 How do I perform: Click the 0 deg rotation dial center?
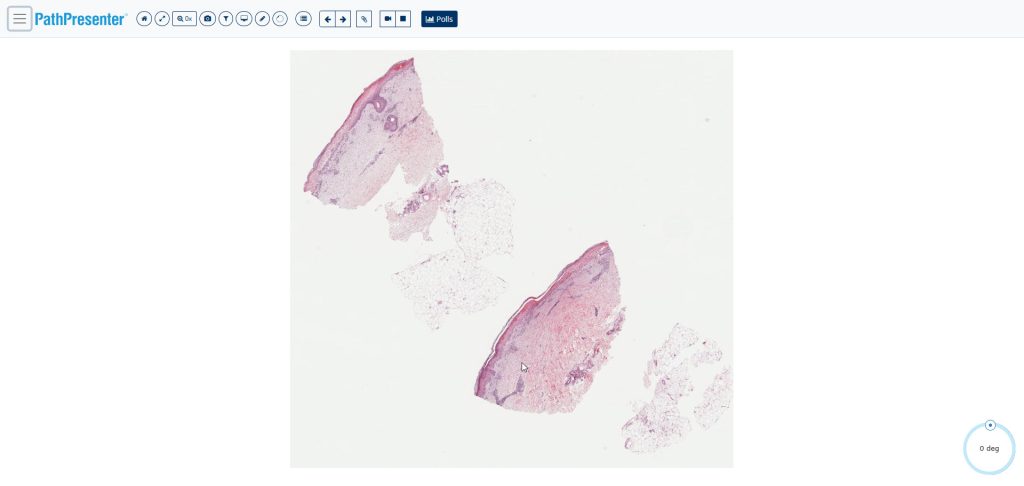point(989,449)
